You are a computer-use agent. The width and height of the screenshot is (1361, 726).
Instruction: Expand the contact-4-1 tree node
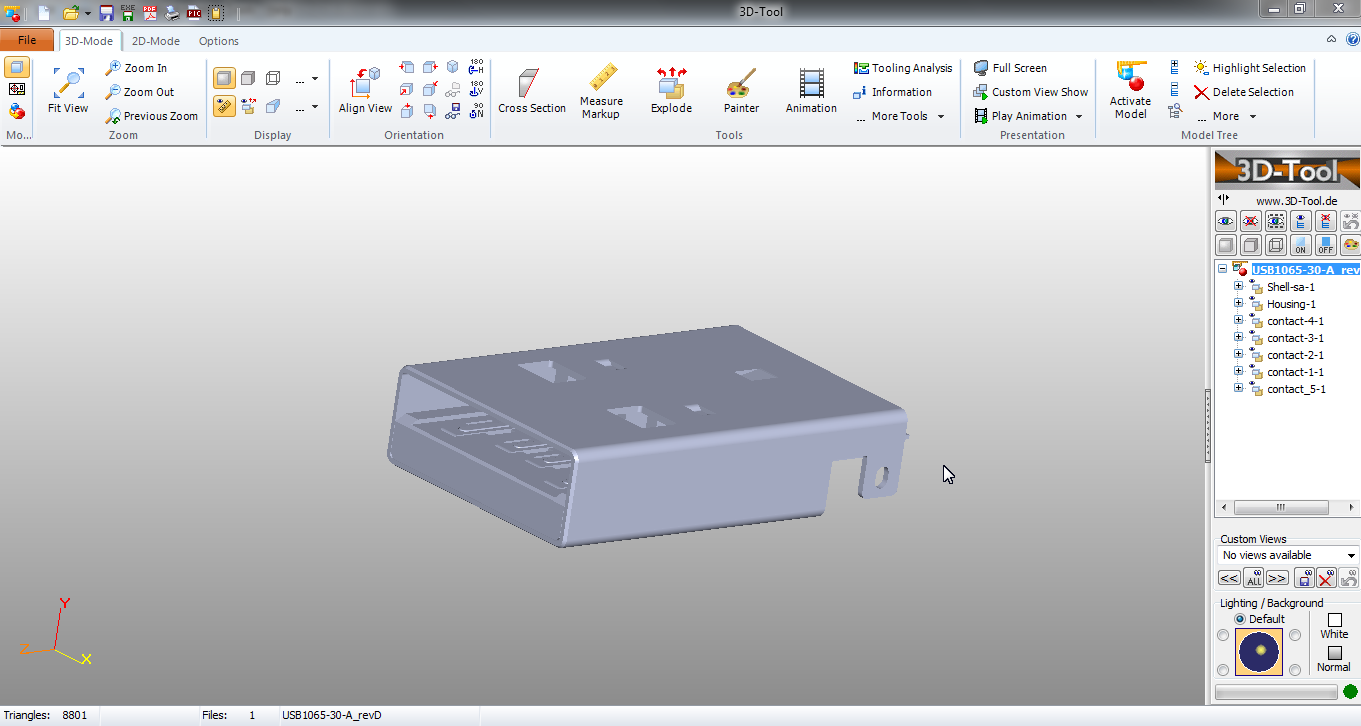pos(1238,320)
